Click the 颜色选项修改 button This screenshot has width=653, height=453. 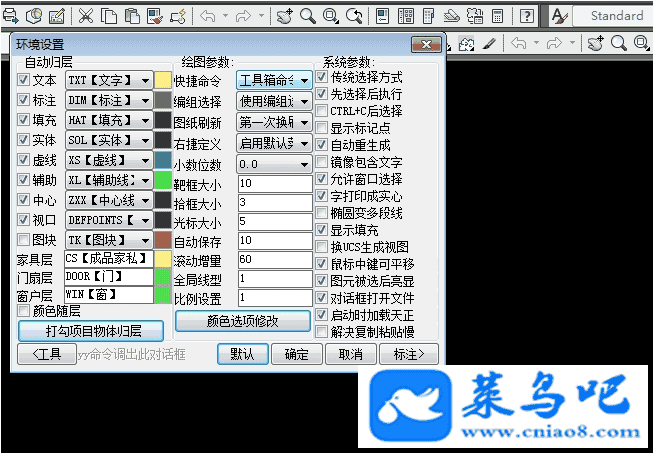coord(241,321)
